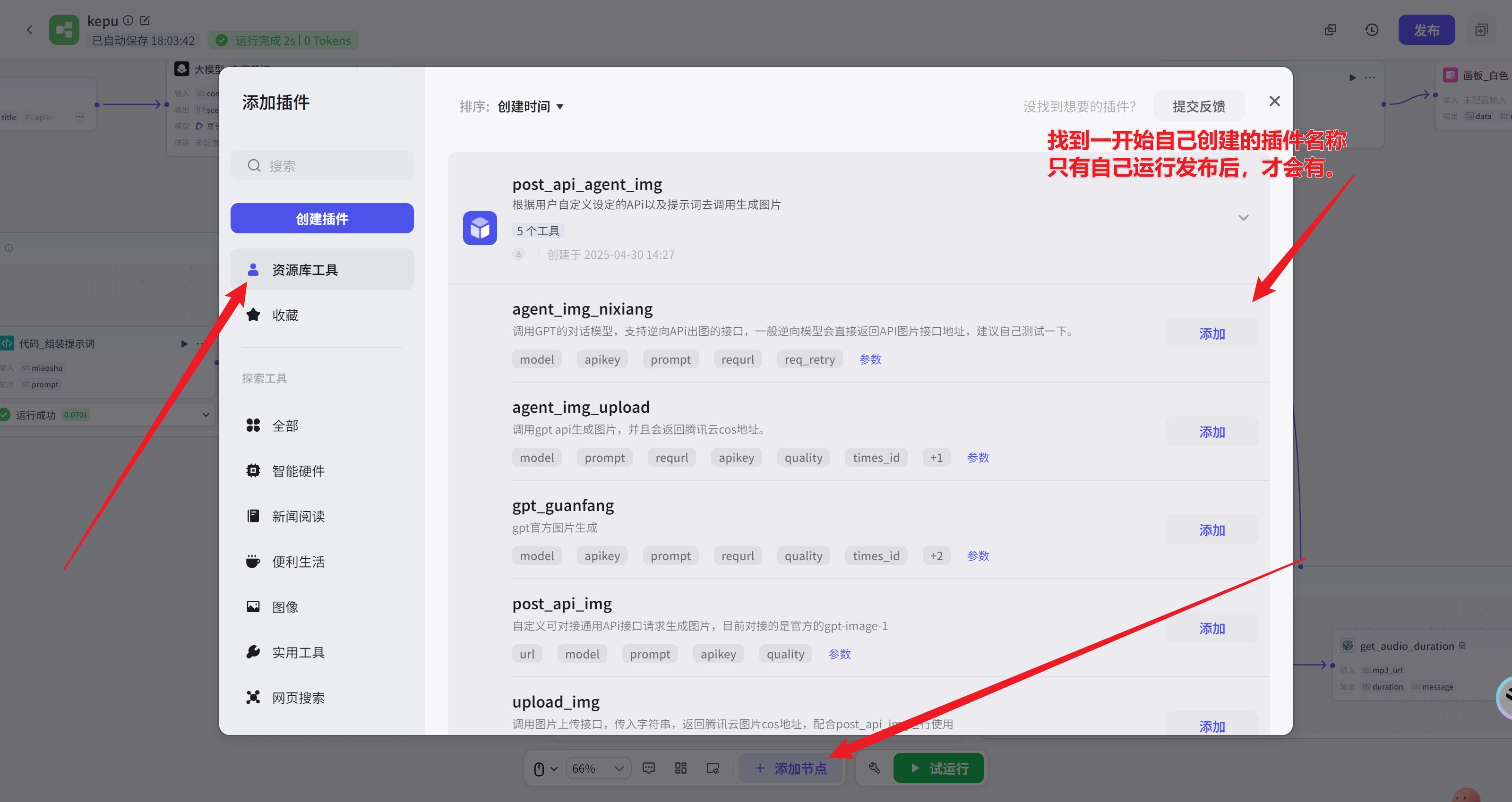Viewport: 1512px width, 802px height.
Task: Click the 发布 publish button
Action: click(1426, 30)
